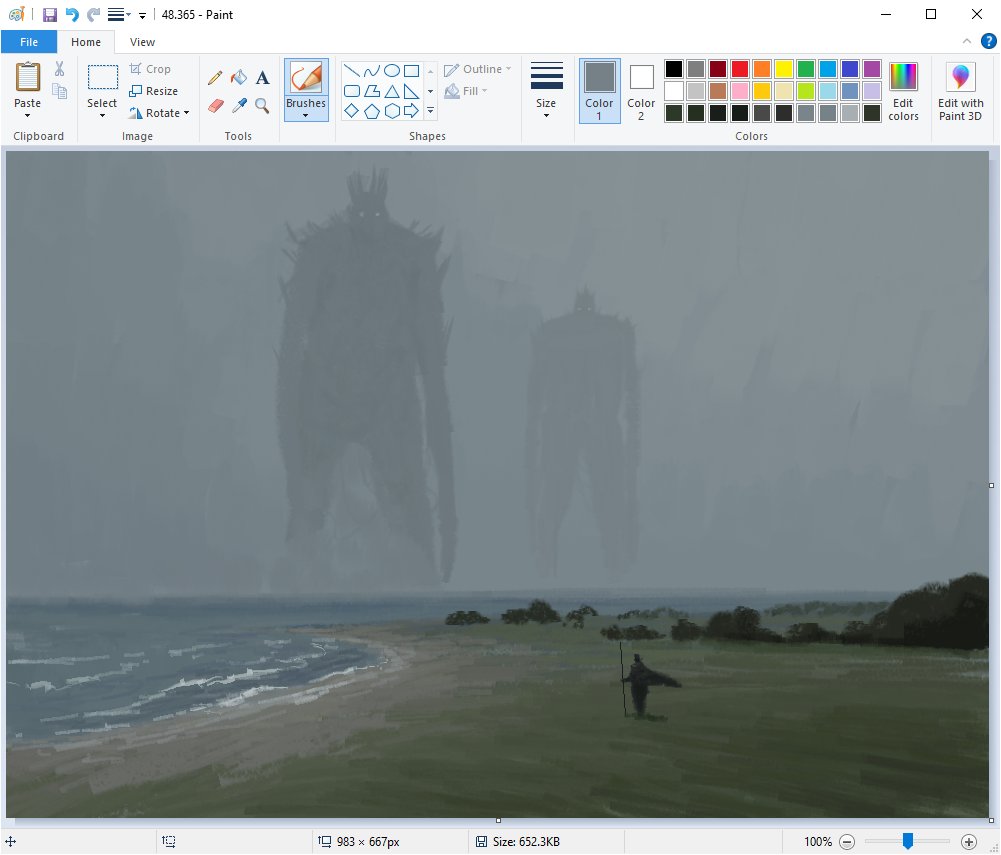Viewport: 1001px width, 855px height.
Task: Choose the Curve shape
Action: tap(372, 70)
